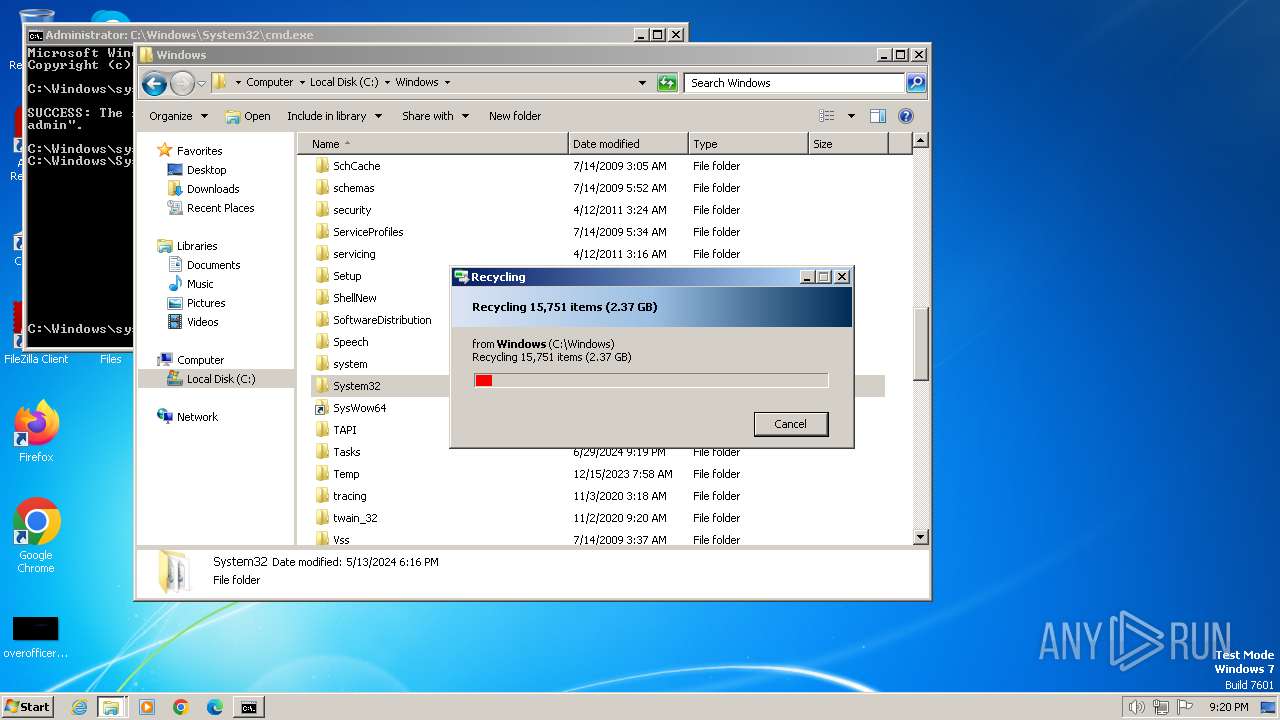
Task: Sort by the Date modified column header
Action: (628, 144)
